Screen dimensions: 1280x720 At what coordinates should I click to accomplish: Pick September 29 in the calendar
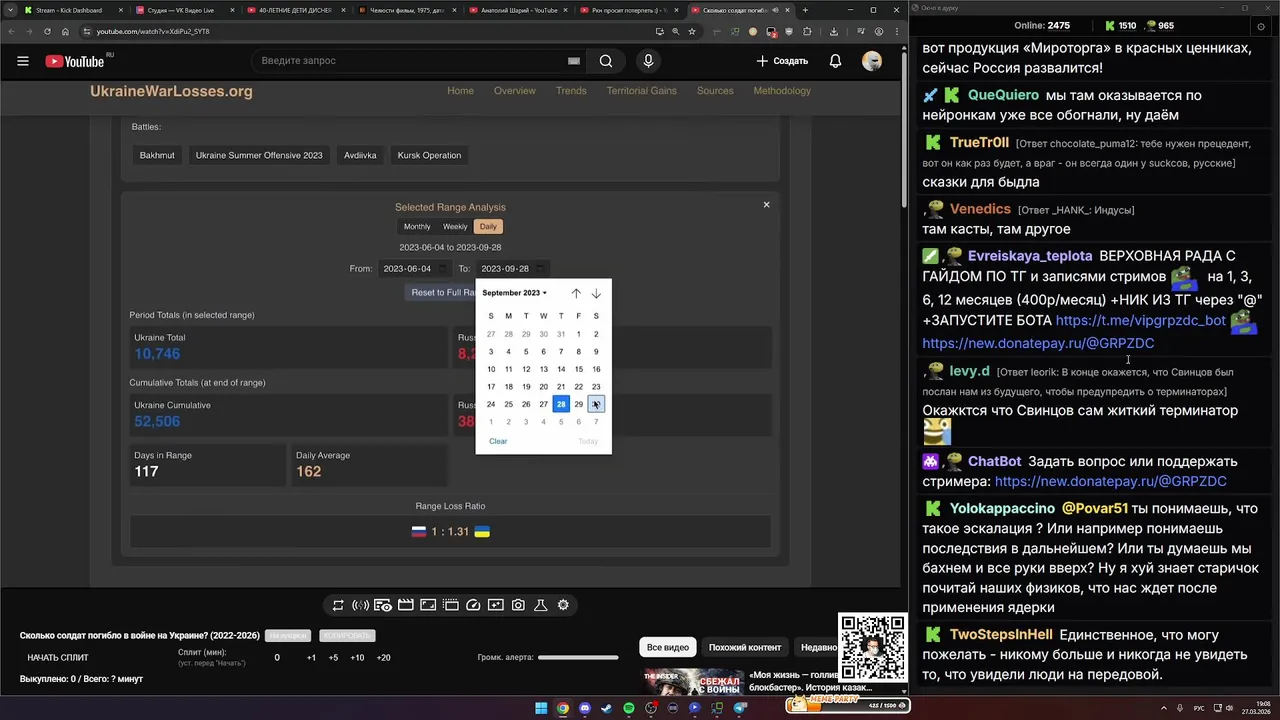coord(578,404)
